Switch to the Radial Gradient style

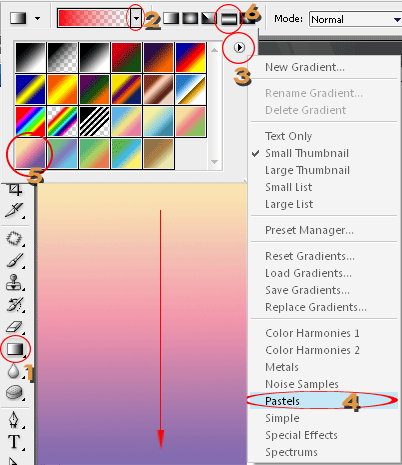[190, 18]
